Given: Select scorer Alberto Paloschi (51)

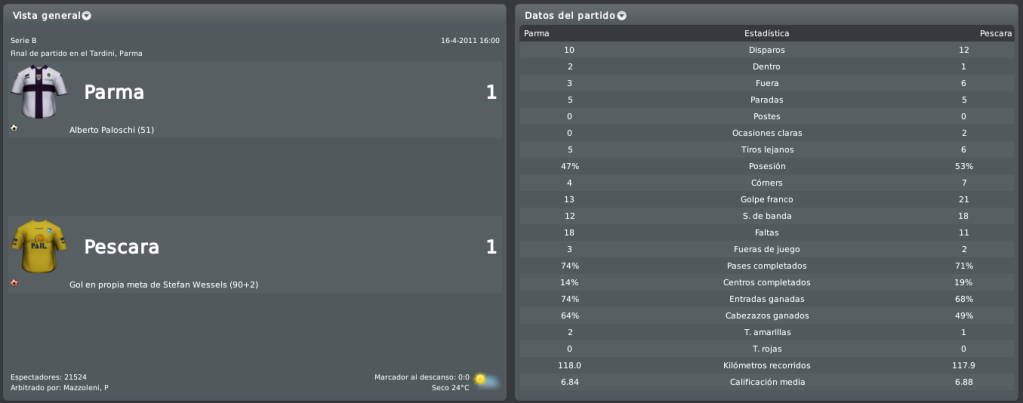Looking at the screenshot, I should tap(112, 130).
